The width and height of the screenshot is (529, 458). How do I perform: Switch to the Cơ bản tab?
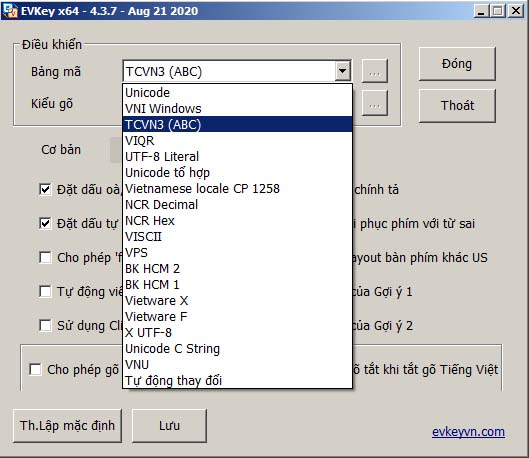[x=61, y=149]
